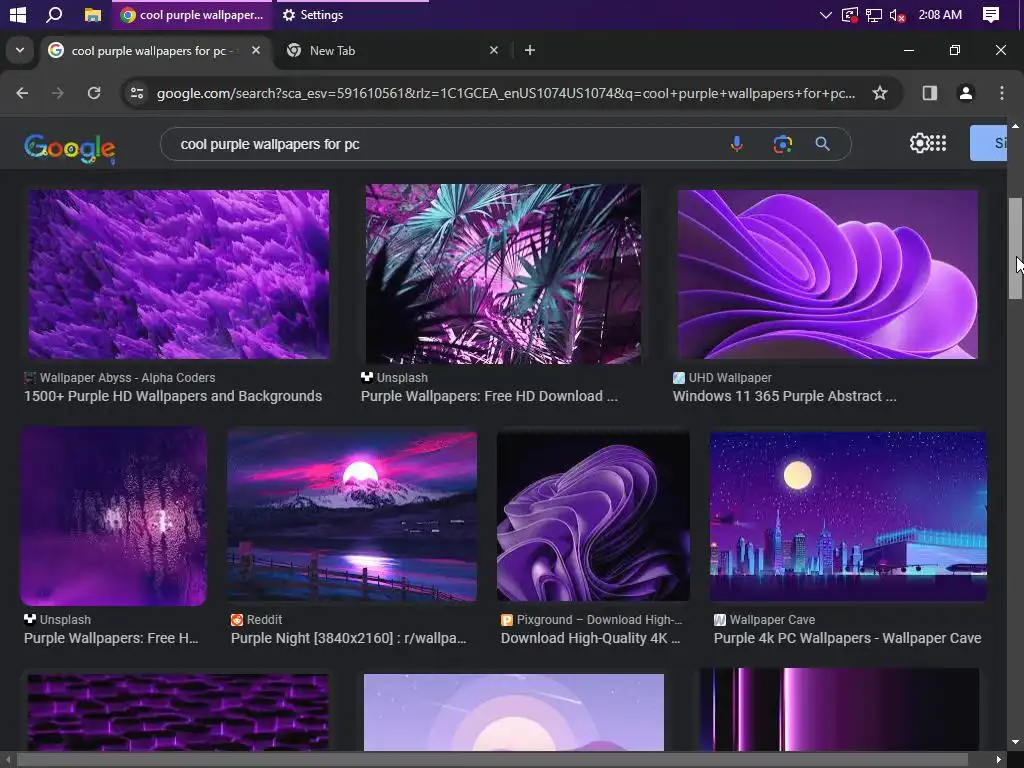Open purple hexagon pattern image
This screenshot has height=768, width=1024.
pyautogui.click(x=178, y=712)
